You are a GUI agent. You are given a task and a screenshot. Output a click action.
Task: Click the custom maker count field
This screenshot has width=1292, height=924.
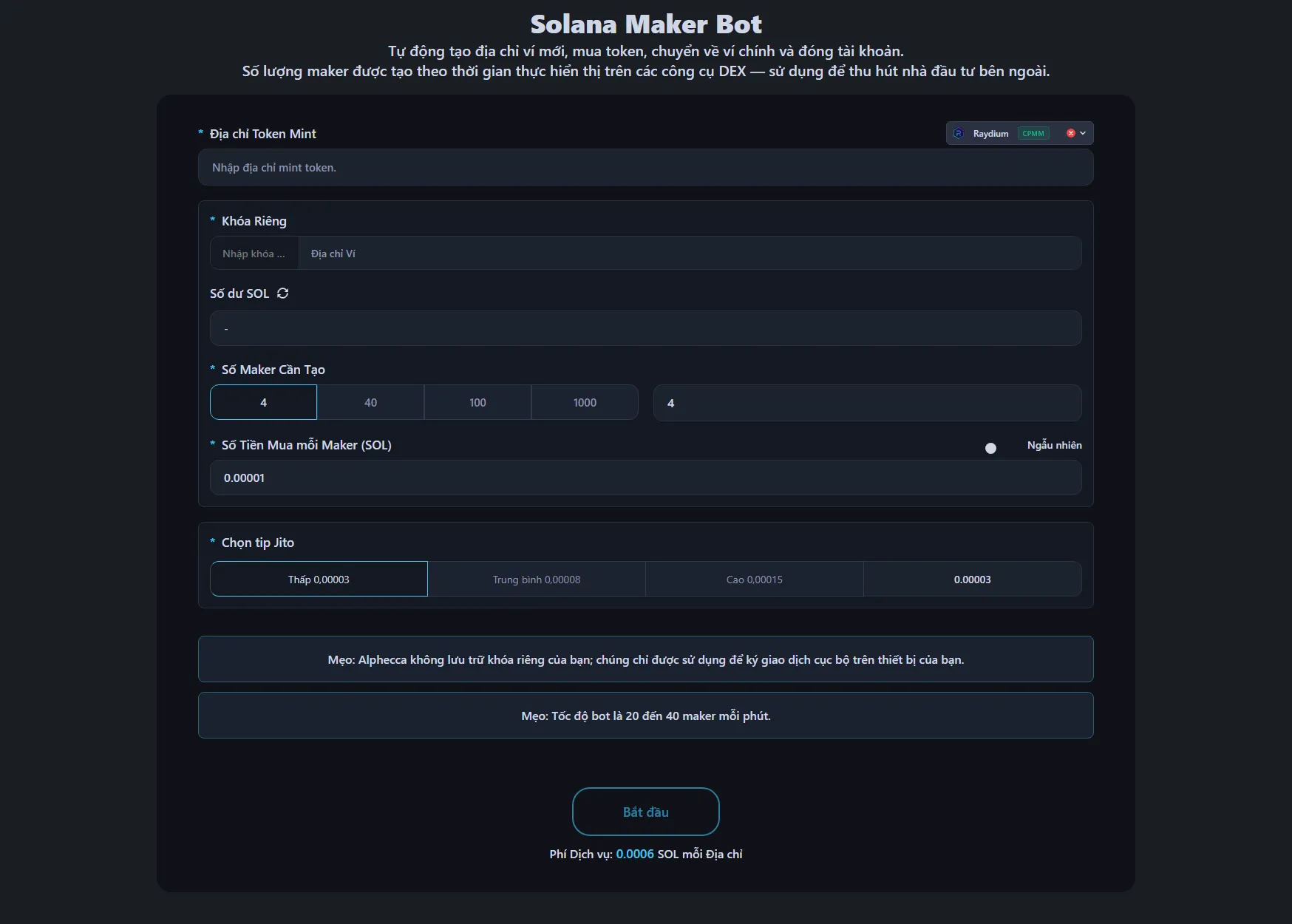pos(866,403)
